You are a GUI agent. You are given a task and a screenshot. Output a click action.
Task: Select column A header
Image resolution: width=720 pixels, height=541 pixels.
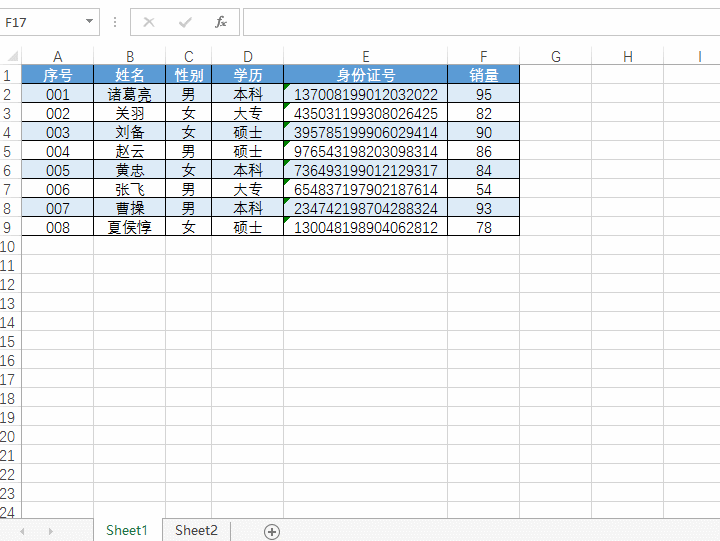pos(57,56)
